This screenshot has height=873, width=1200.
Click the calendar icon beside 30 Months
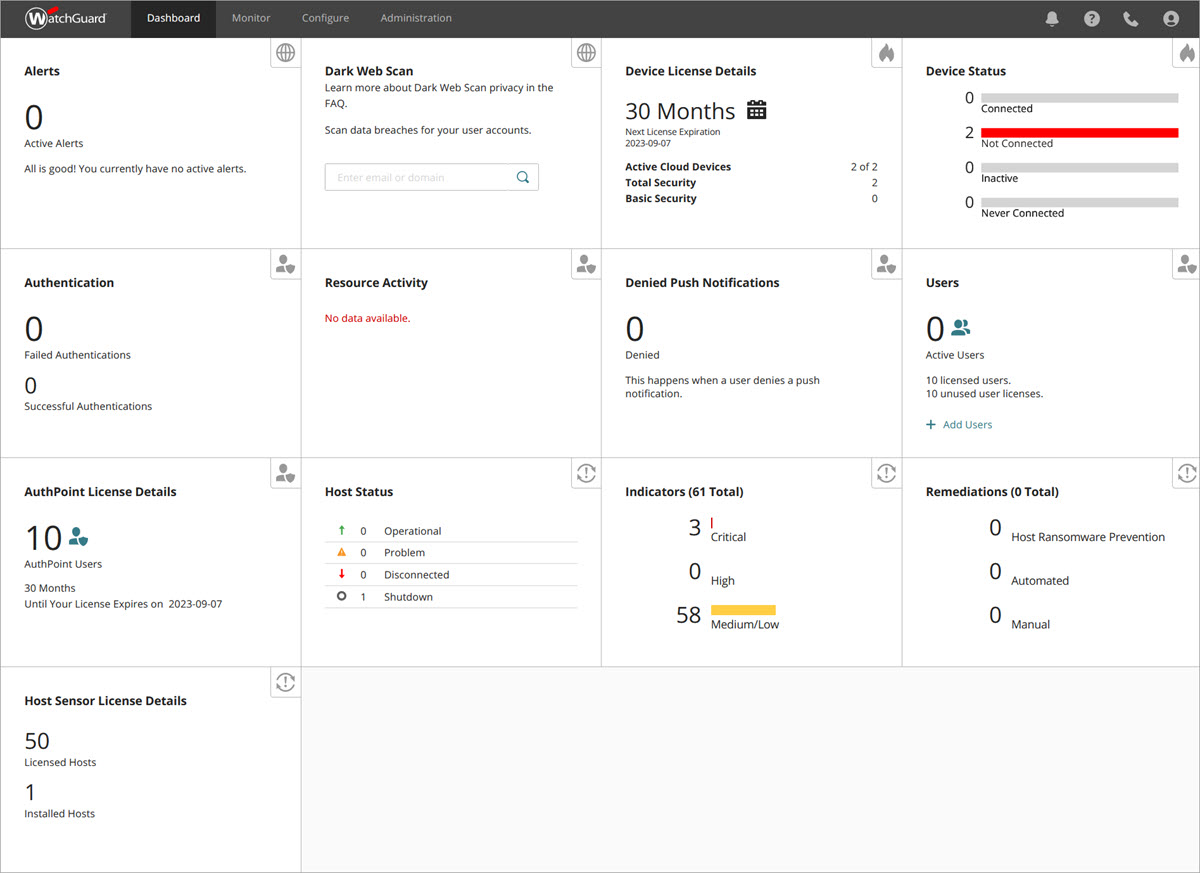(756, 110)
